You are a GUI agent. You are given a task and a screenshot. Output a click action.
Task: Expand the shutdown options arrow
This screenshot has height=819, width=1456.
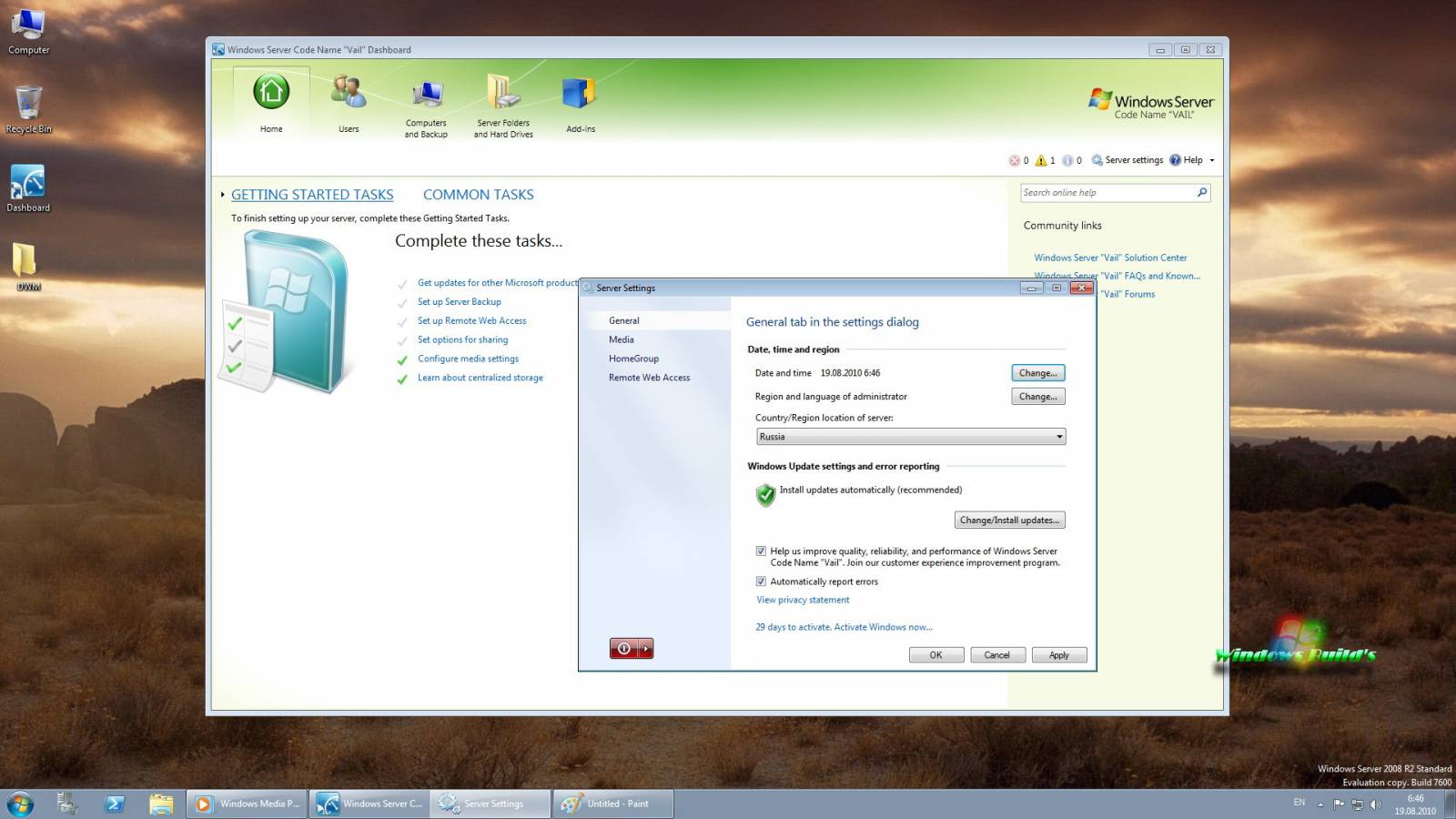[x=646, y=649]
